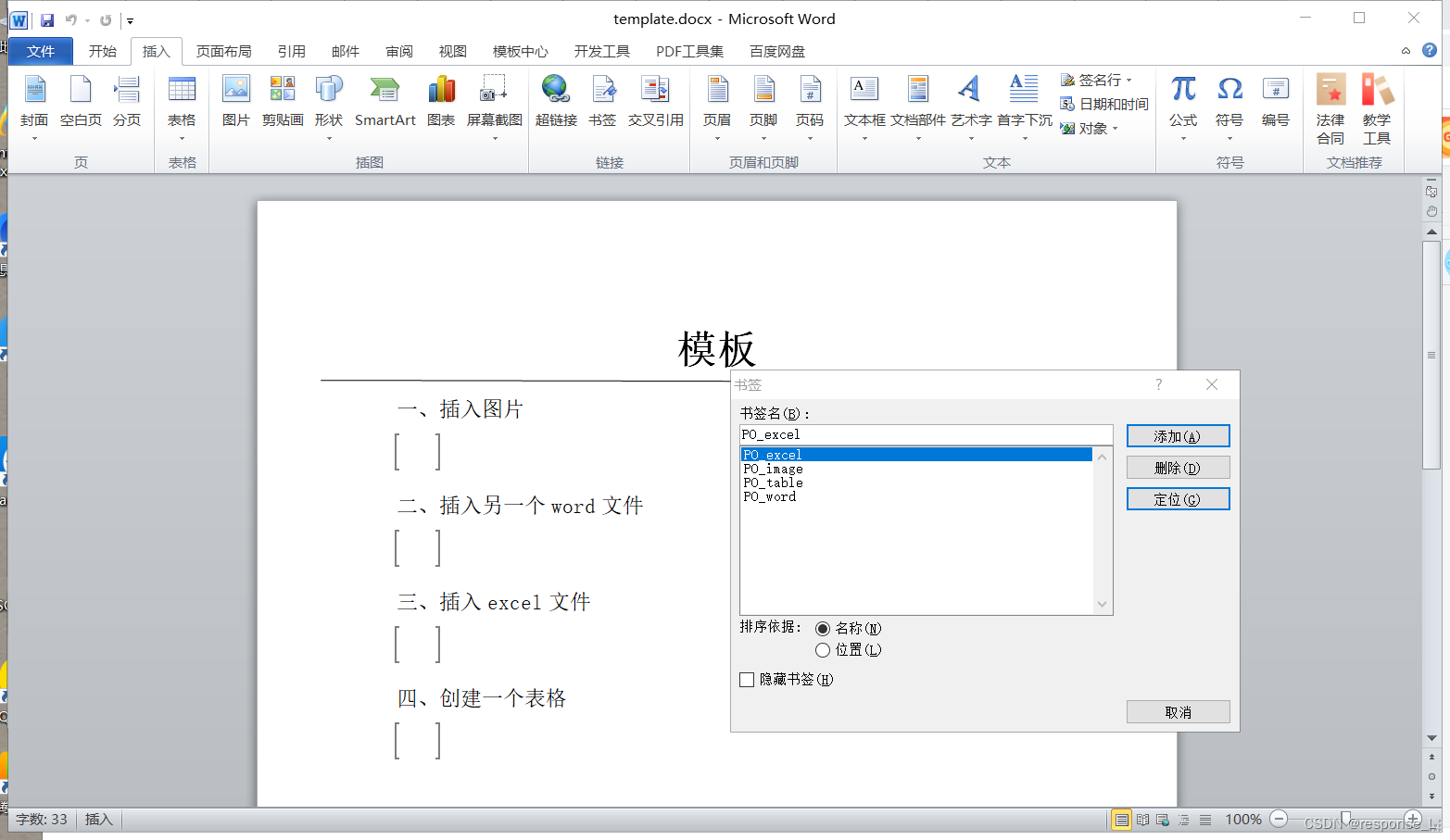This screenshot has height=840, width=1450.
Task: Open the customize quick access toolbar dropdown
Action: [x=130, y=20]
